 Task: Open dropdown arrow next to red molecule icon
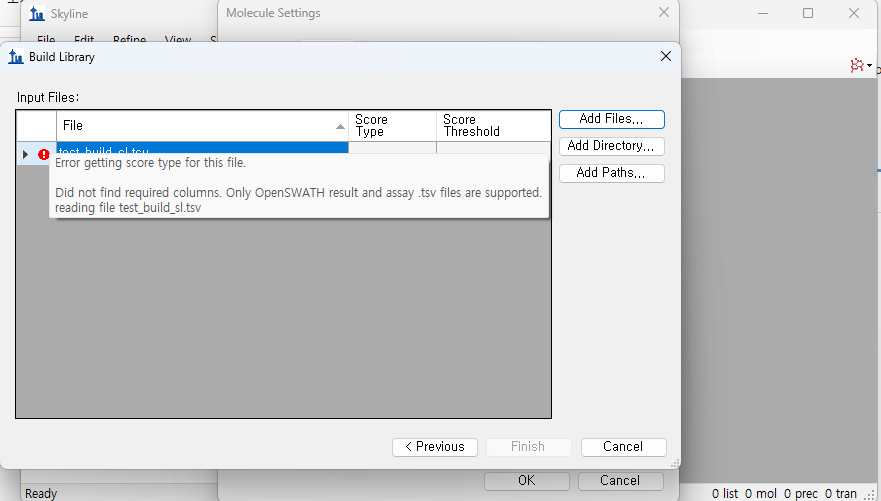click(870, 66)
